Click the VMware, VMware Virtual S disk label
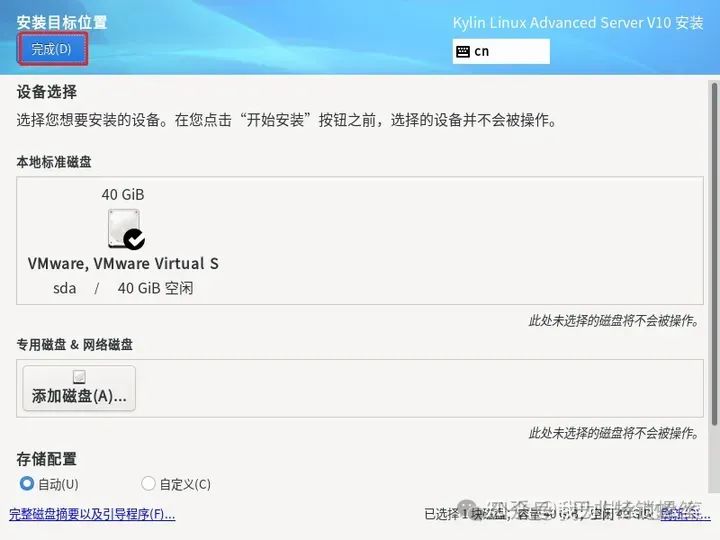 123,264
